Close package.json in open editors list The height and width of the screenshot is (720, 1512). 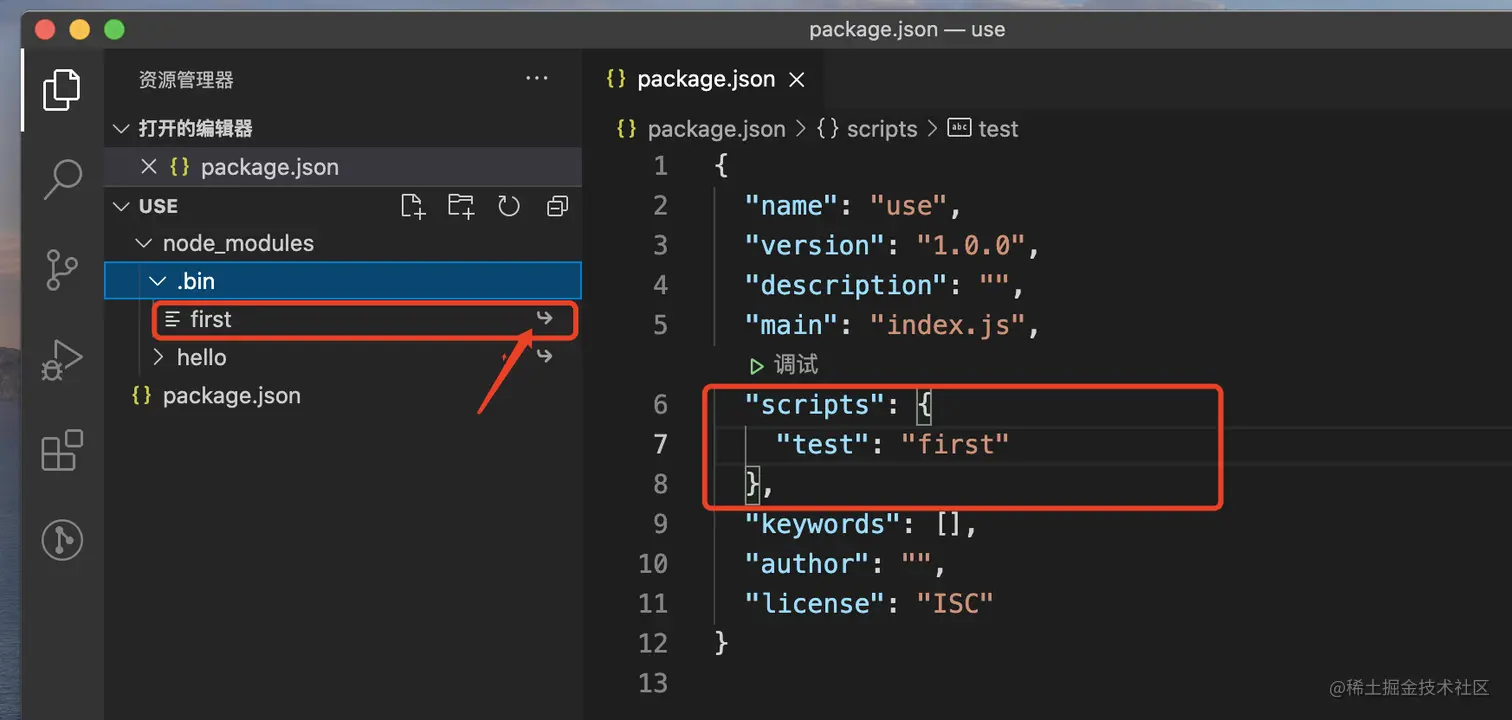coord(149,167)
